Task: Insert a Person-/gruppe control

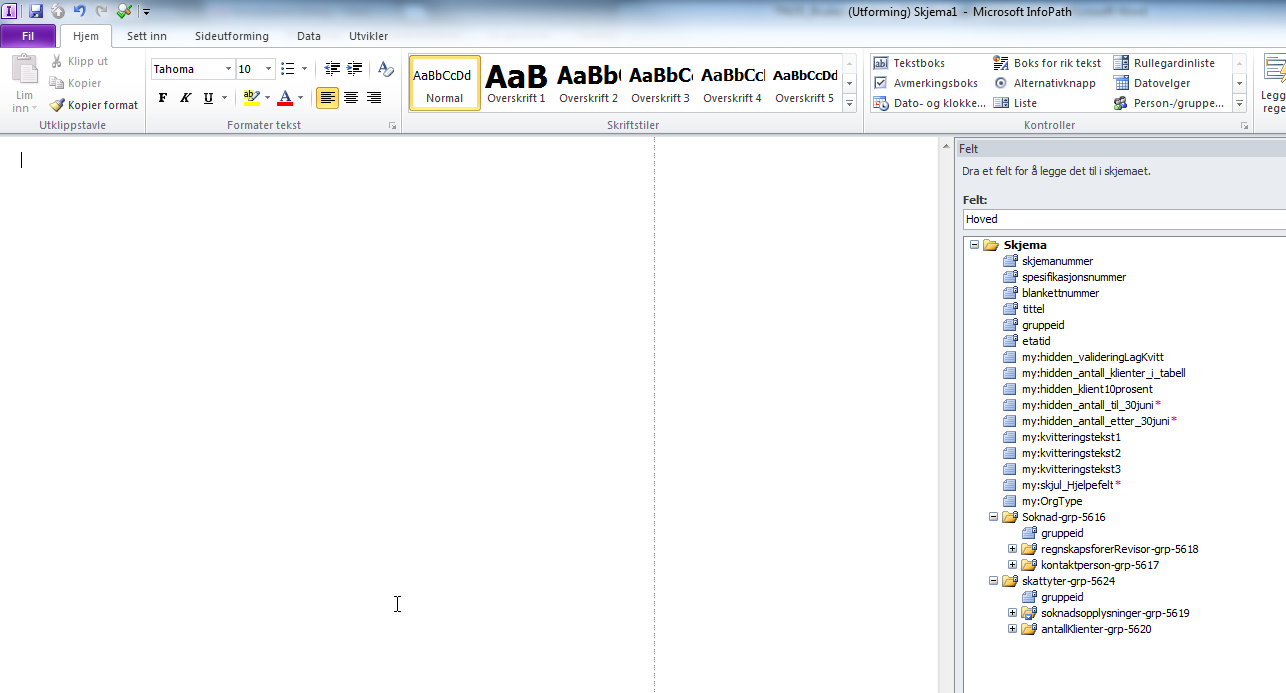Action: (x=1168, y=103)
